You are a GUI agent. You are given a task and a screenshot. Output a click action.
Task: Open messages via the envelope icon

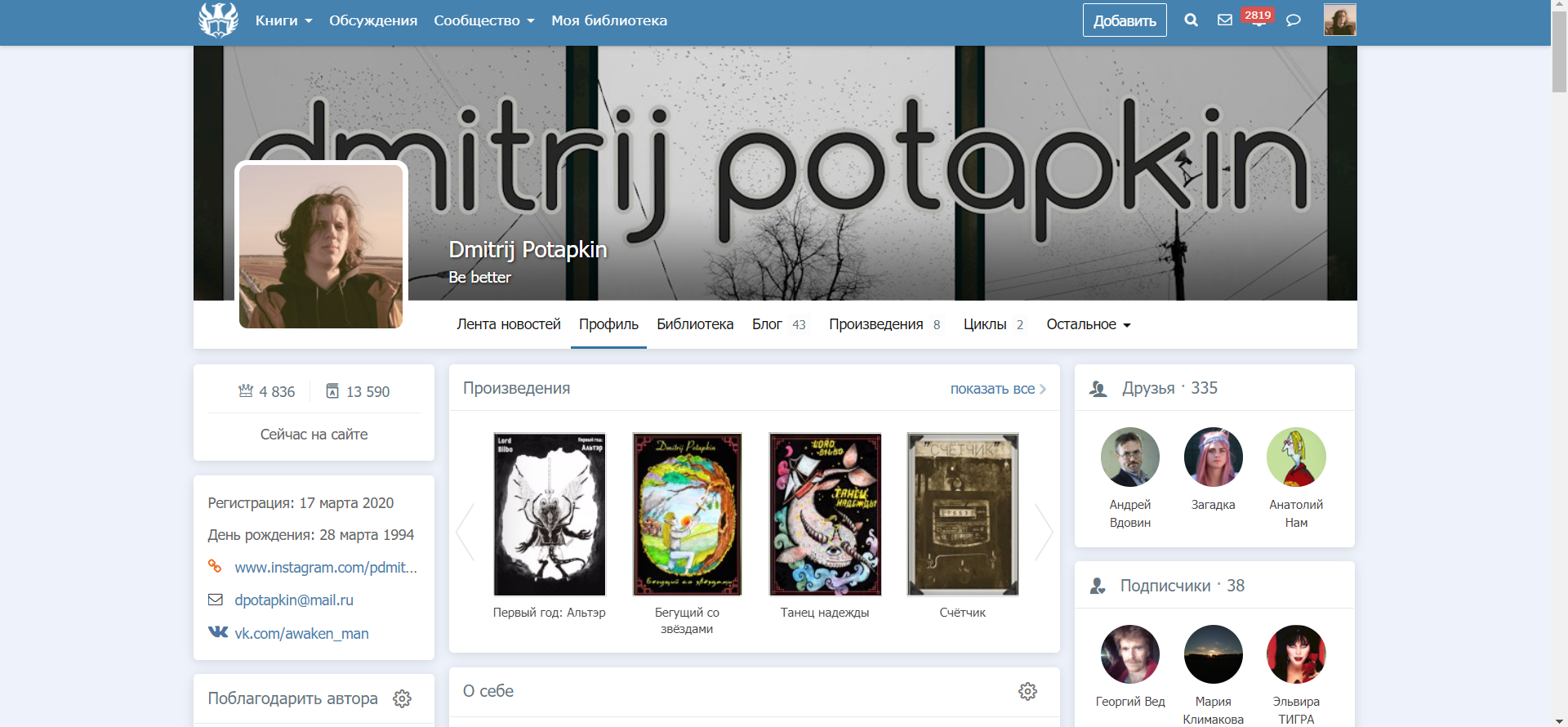(1224, 20)
